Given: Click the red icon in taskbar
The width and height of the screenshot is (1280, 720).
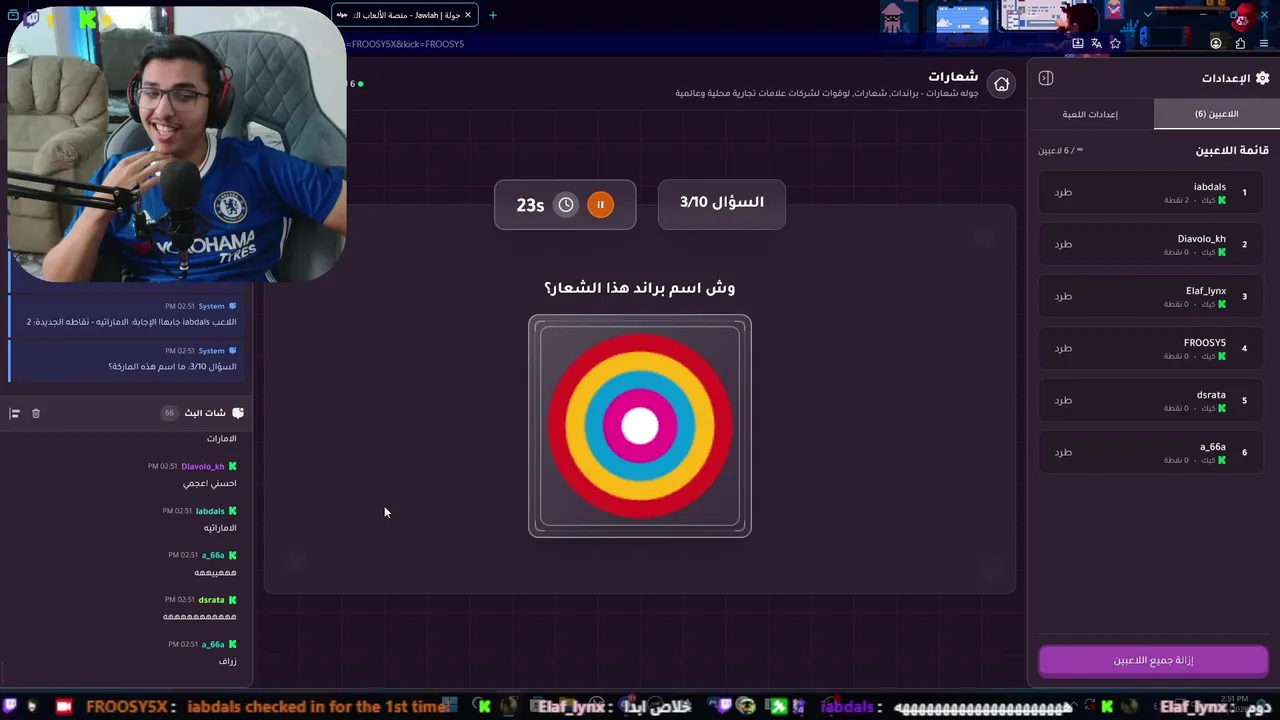Looking at the screenshot, I should tap(64, 706).
